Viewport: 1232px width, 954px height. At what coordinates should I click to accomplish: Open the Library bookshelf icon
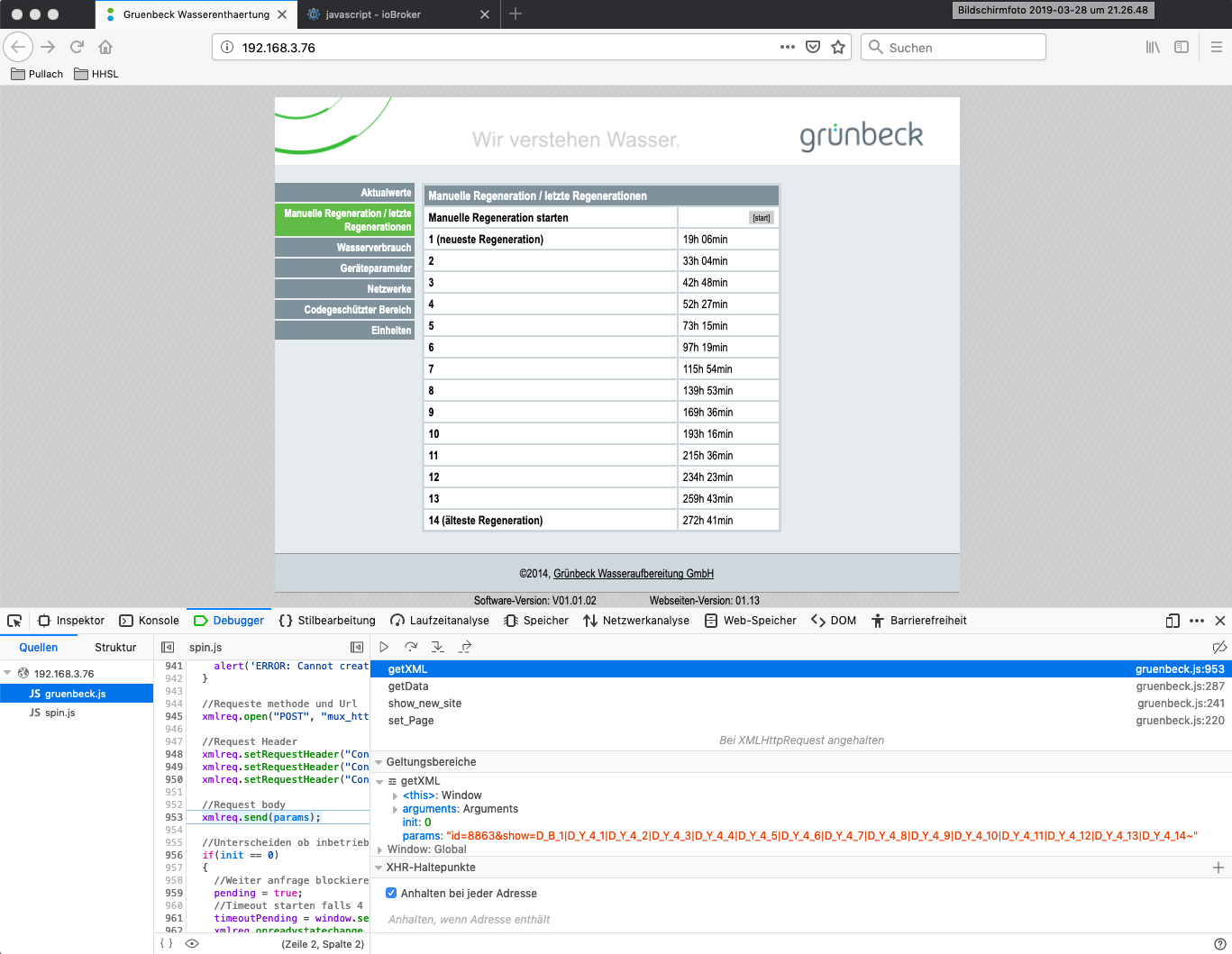pyautogui.click(x=1153, y=47)
